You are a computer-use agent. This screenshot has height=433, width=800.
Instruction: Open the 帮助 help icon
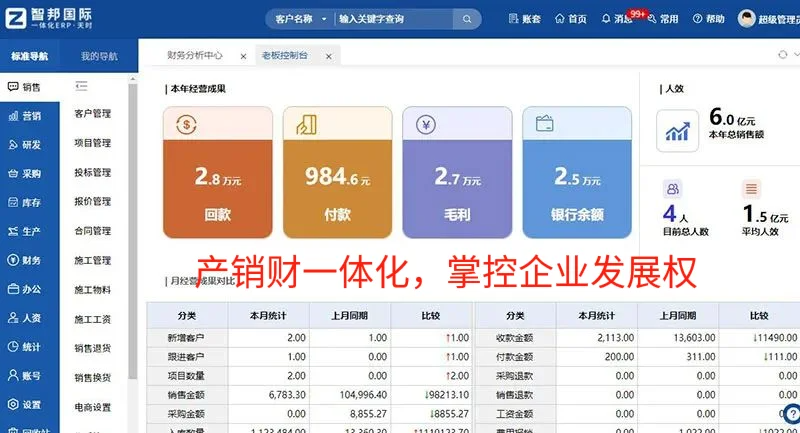697,19
